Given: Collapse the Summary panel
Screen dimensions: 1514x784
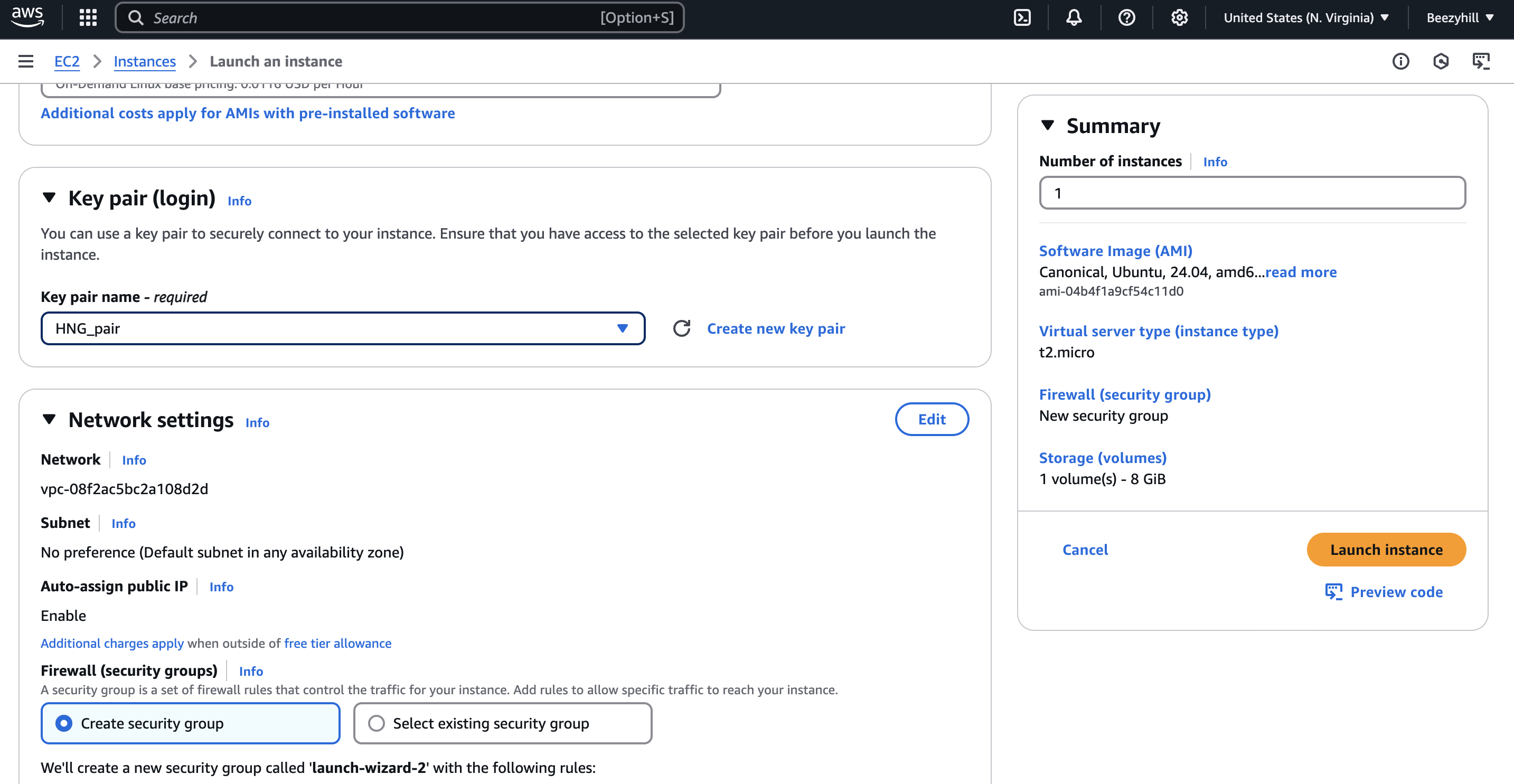Looking at the screenshot, I should click(1047, 125).
